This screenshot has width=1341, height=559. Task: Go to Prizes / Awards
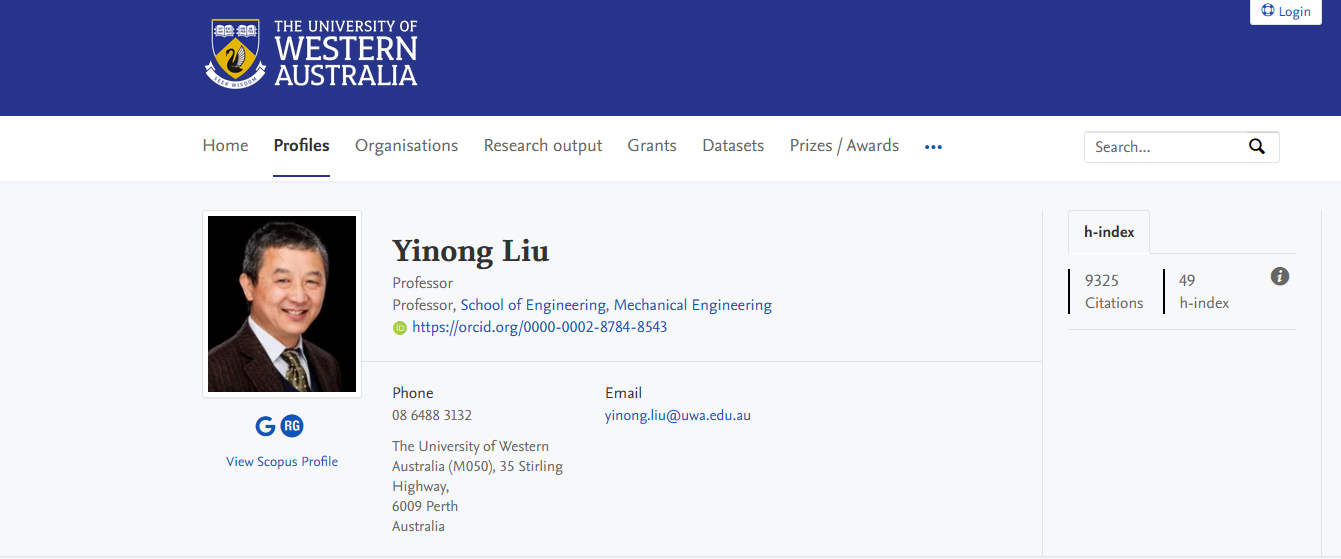click(x=844, y=146)
